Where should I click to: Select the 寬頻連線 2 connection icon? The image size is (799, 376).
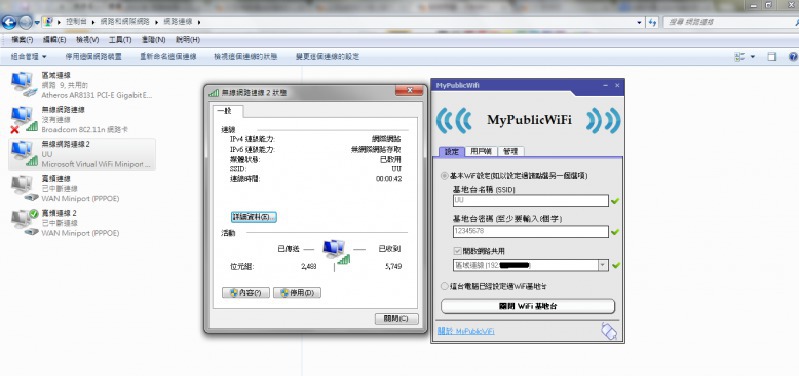[24, 223]
